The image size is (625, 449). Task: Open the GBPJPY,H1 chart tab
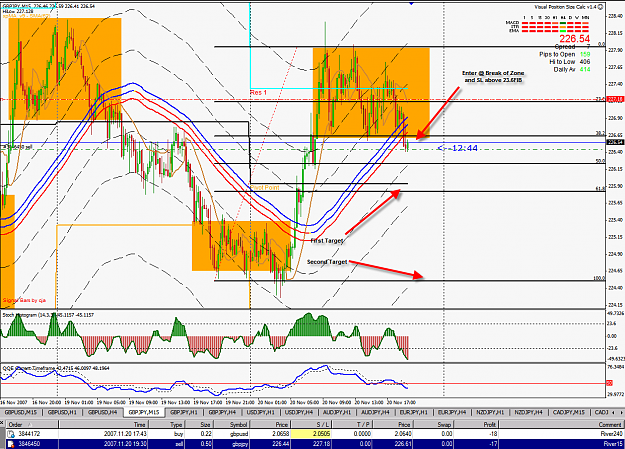(x=184, y=412)
